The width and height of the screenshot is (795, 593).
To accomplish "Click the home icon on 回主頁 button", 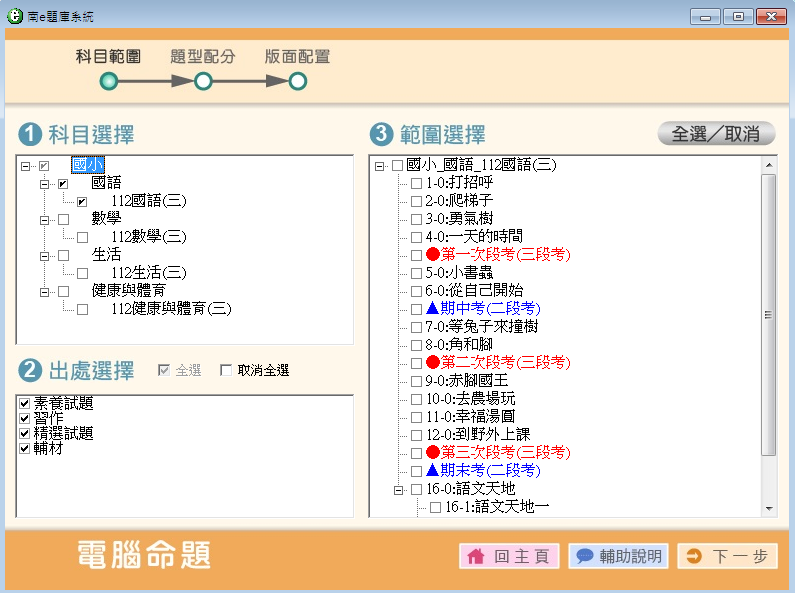I will click(476, 556).
